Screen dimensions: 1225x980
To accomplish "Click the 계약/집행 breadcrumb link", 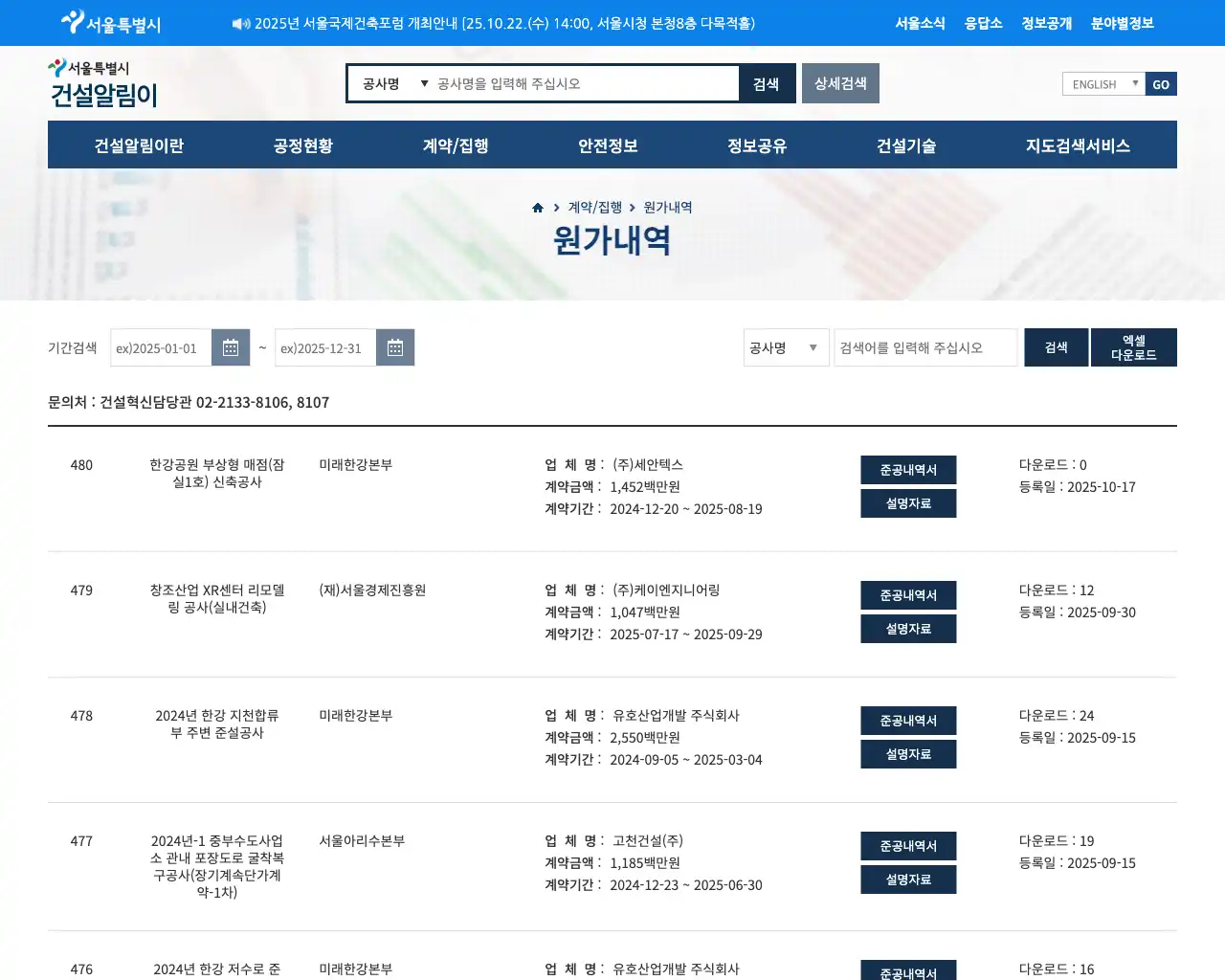I will pyautogui.click(x=594, y=208).
